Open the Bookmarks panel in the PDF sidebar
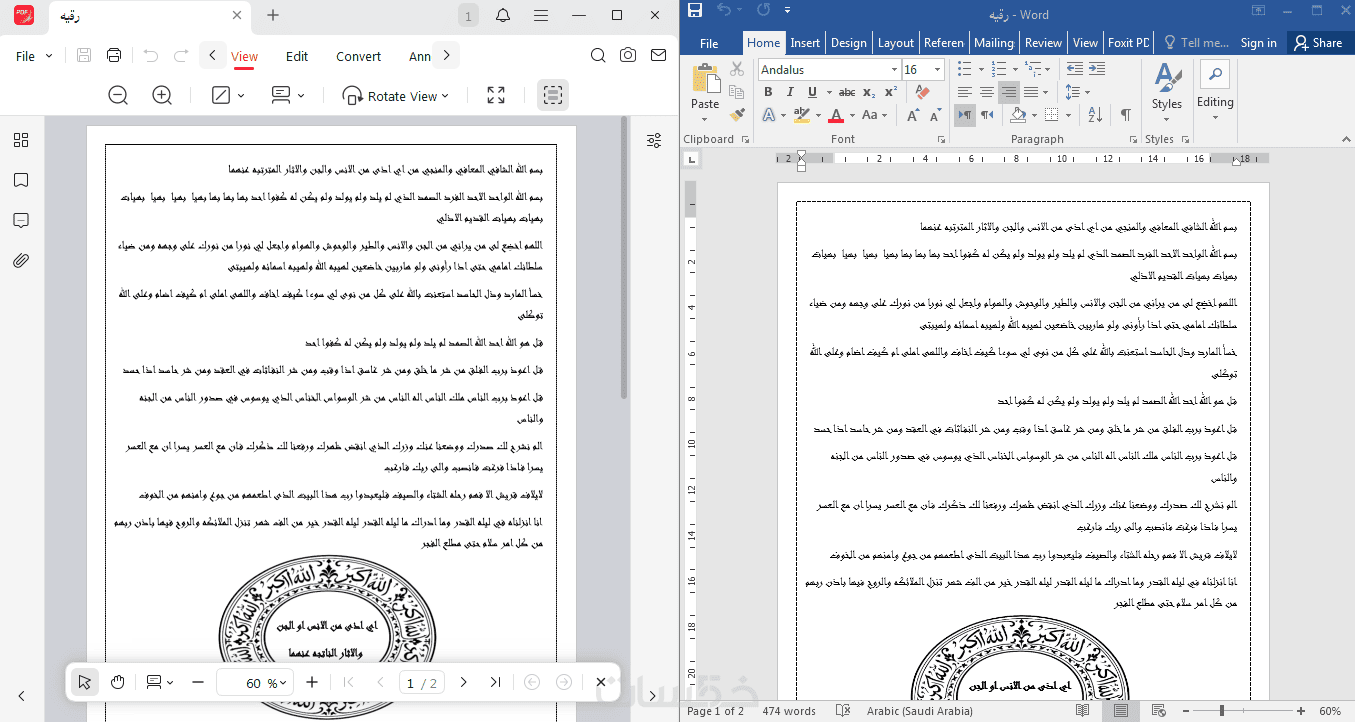Viewport: 1355px width, 722px height. (x=21, y=180)
